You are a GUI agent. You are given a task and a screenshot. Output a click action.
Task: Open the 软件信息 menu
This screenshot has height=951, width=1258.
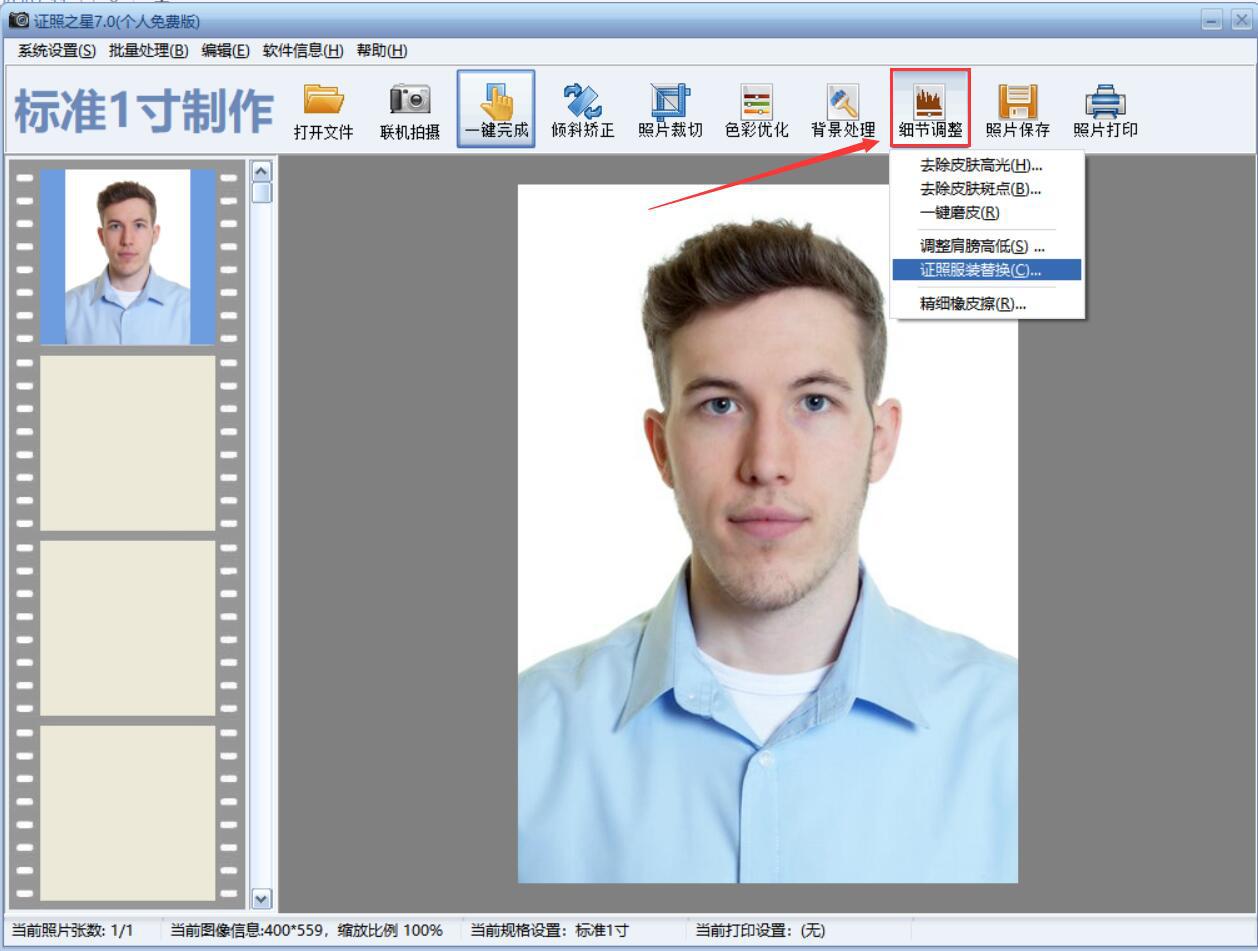pos(302,51)
